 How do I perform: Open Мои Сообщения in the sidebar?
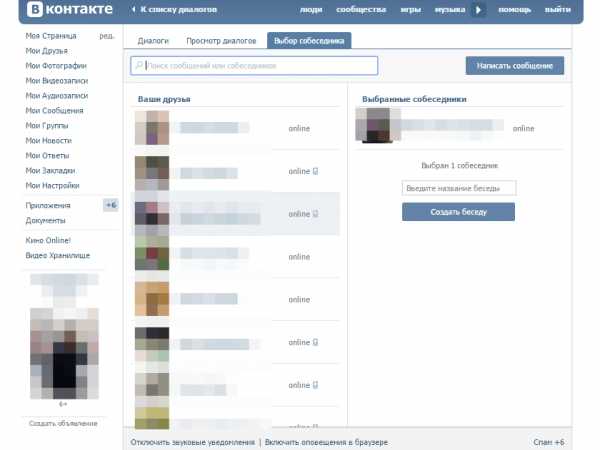click(x=54, y=110)
